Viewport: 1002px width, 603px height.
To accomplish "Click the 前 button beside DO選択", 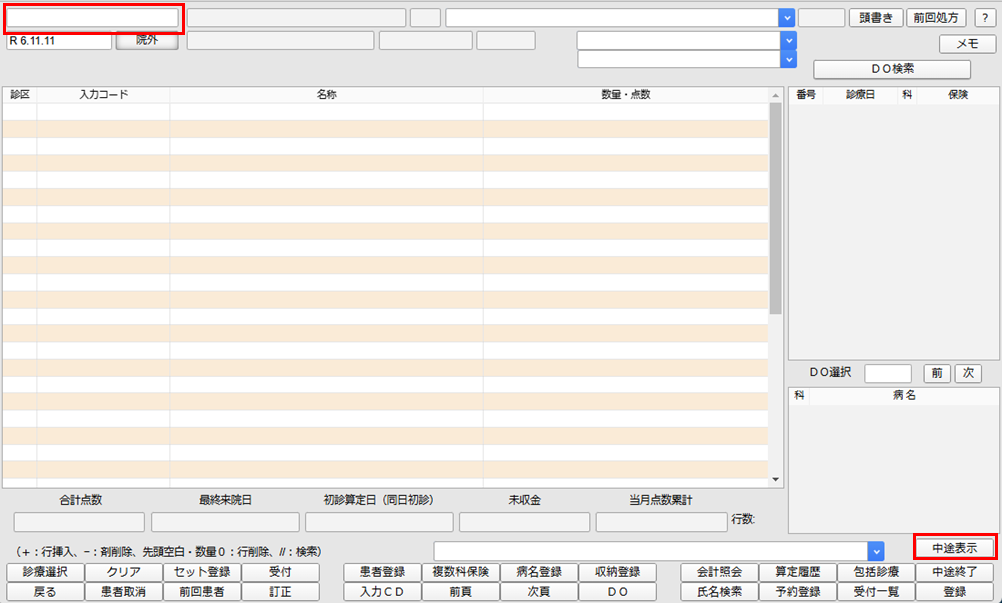I will click(x=938, y=373).
